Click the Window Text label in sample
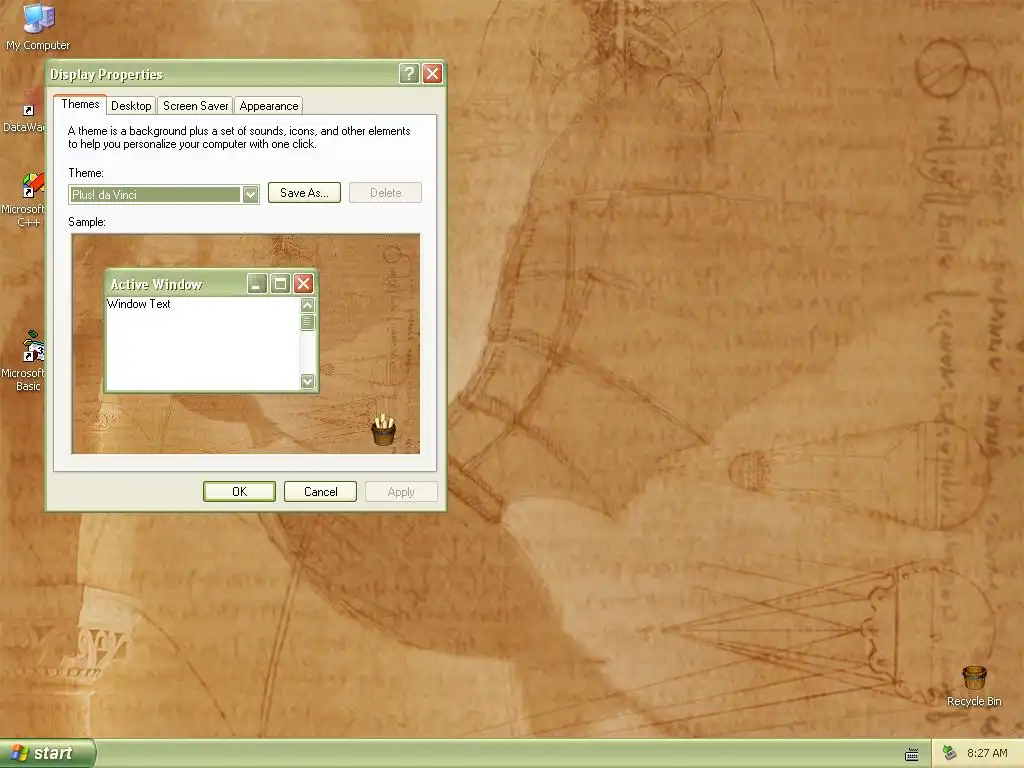This screenshot has width=1024, height=768. point(138,304)
